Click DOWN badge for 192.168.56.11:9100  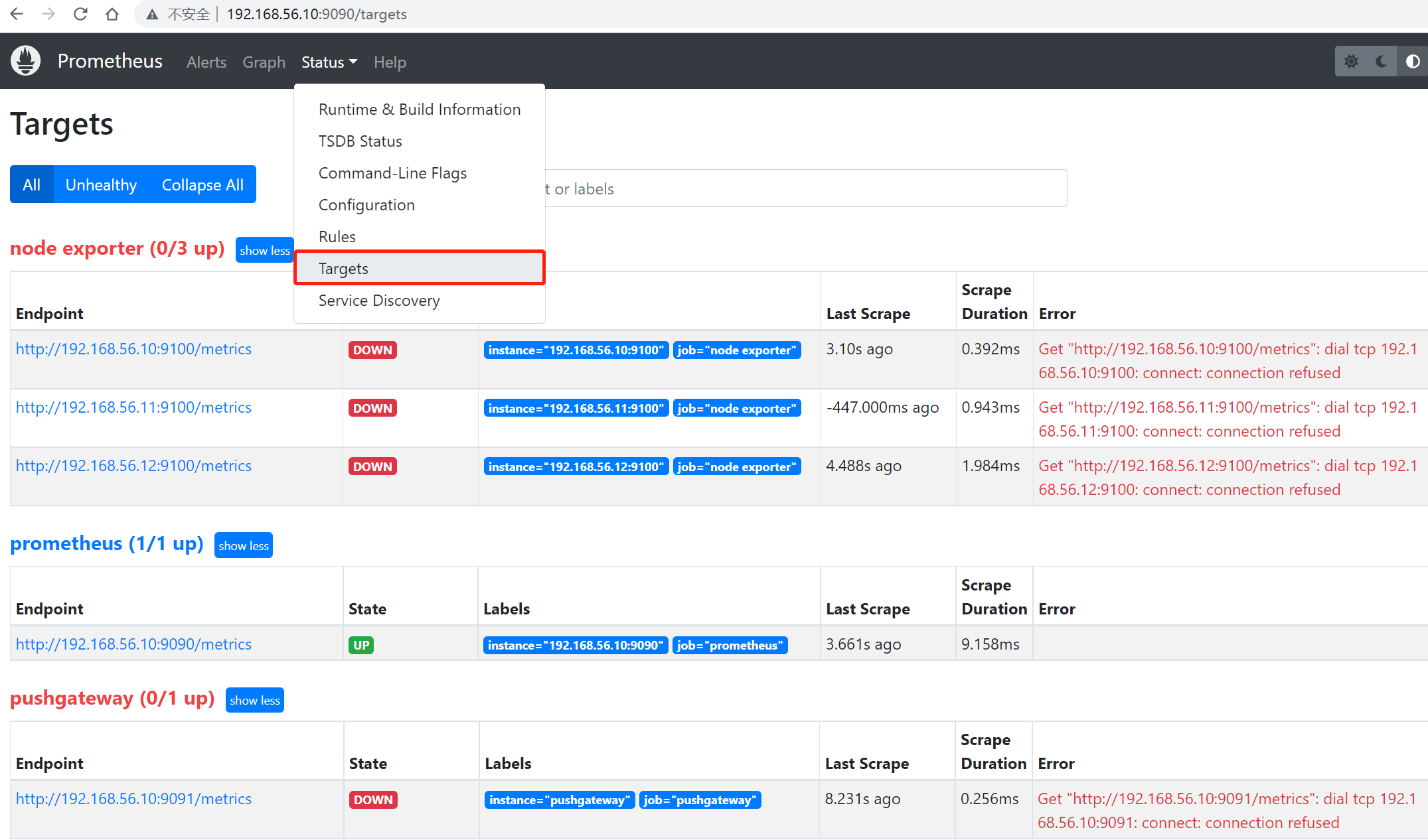372,408
